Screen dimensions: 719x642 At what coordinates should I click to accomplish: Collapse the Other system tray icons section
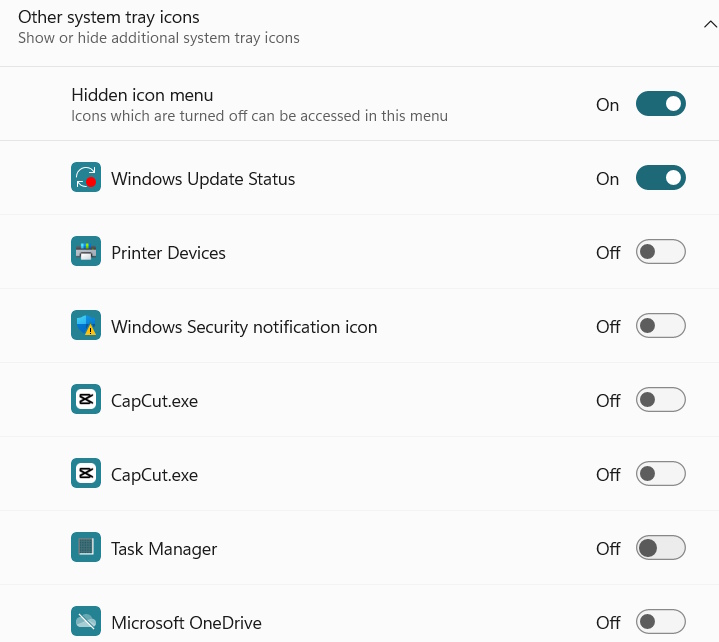(710, 24)
